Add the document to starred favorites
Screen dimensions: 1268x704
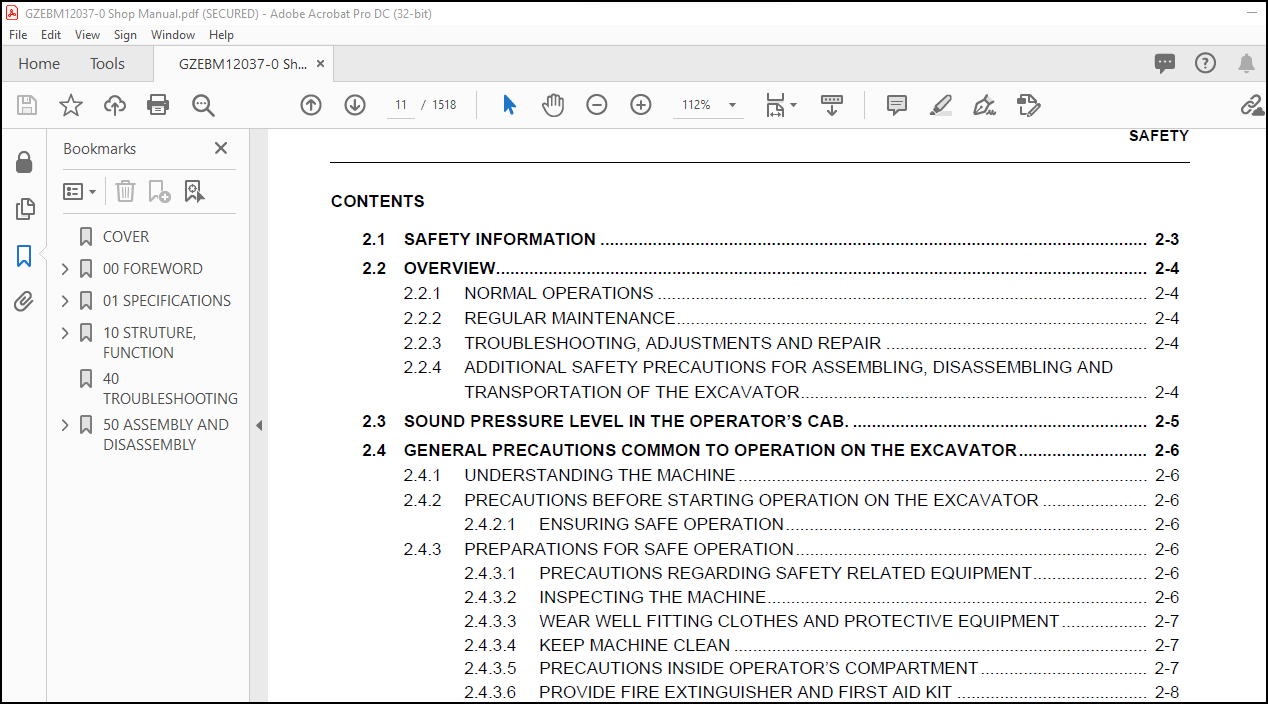coord(71,105)
